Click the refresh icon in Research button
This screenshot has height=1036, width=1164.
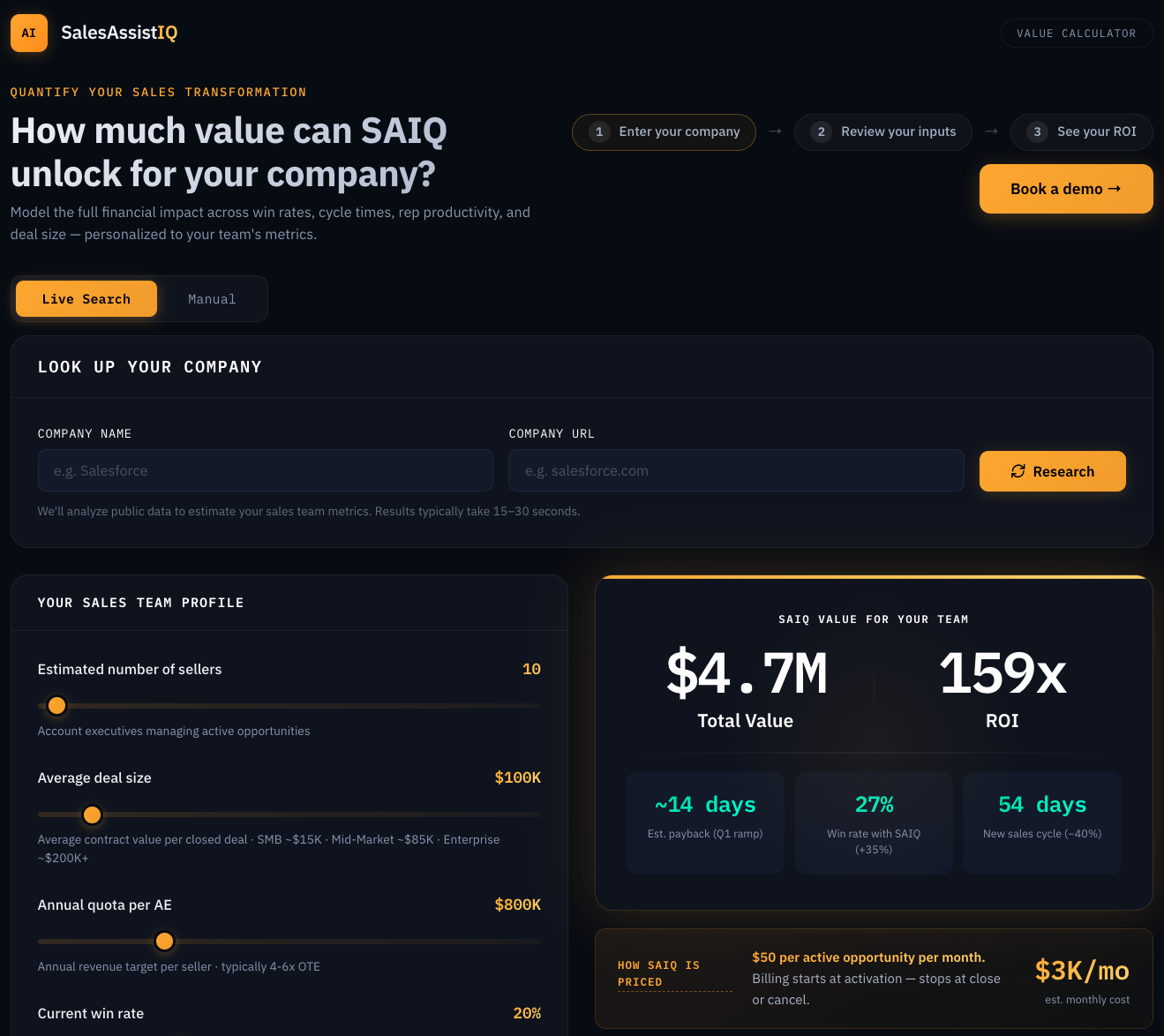(x=1018, y=471)
